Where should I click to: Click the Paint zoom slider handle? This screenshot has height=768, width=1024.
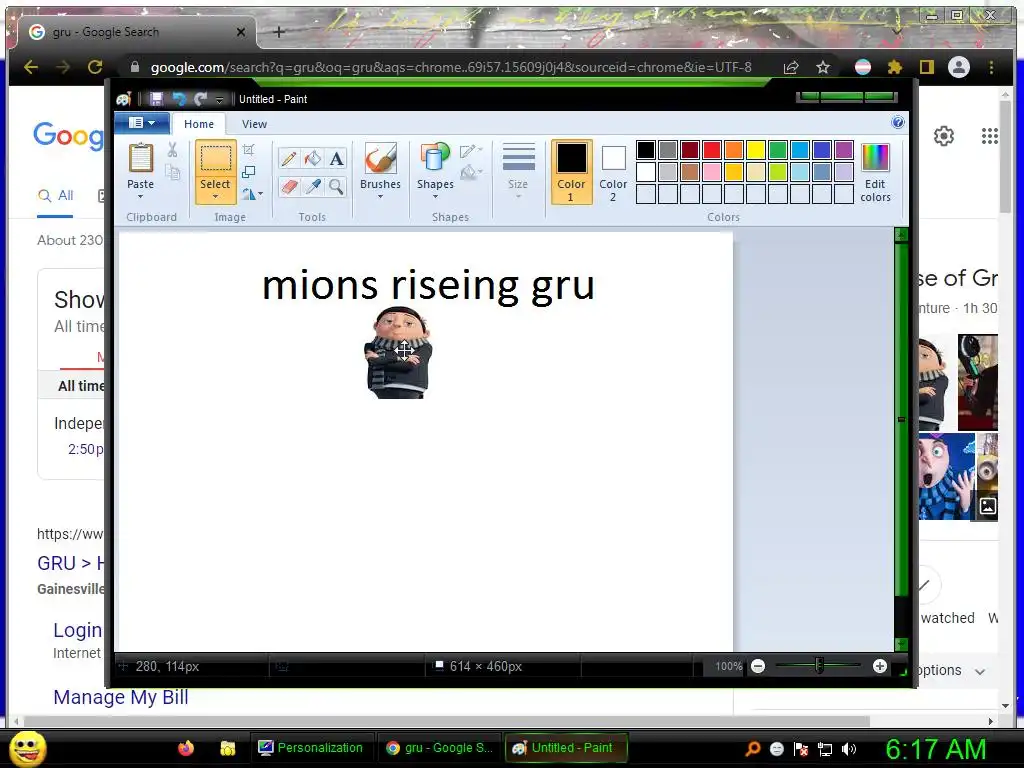[x=819, y=666]
